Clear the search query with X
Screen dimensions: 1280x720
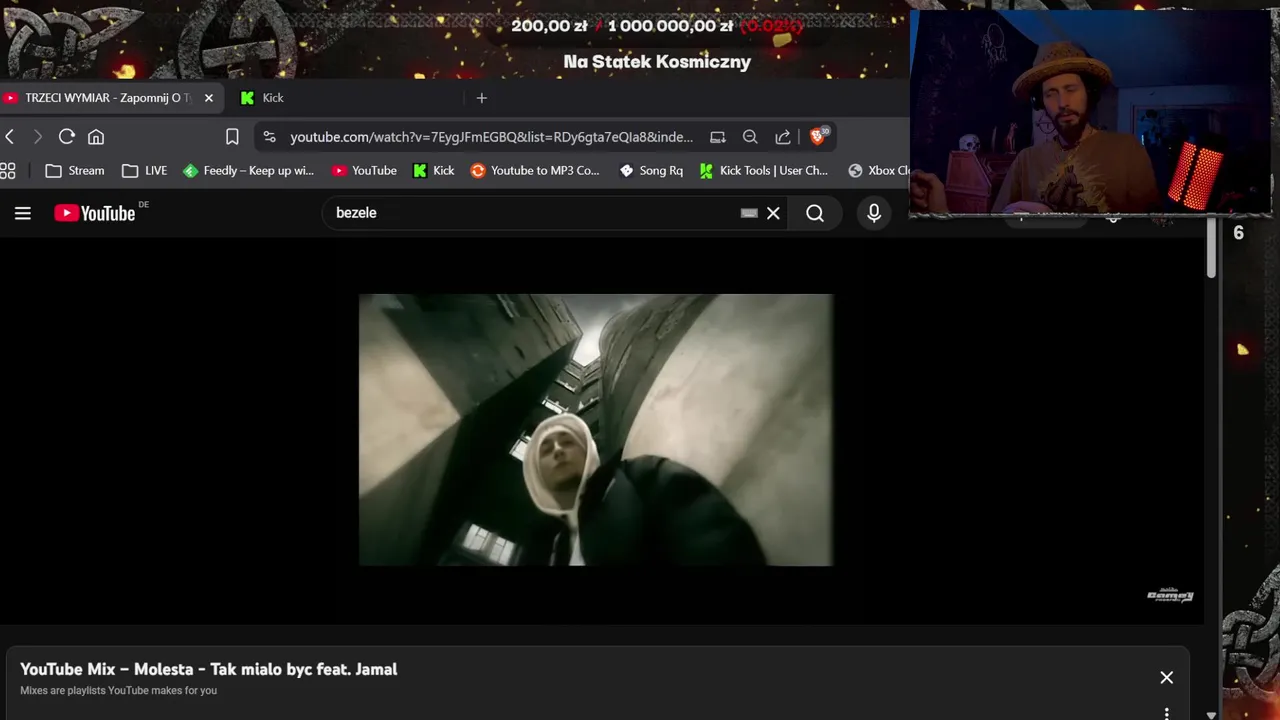773,213
